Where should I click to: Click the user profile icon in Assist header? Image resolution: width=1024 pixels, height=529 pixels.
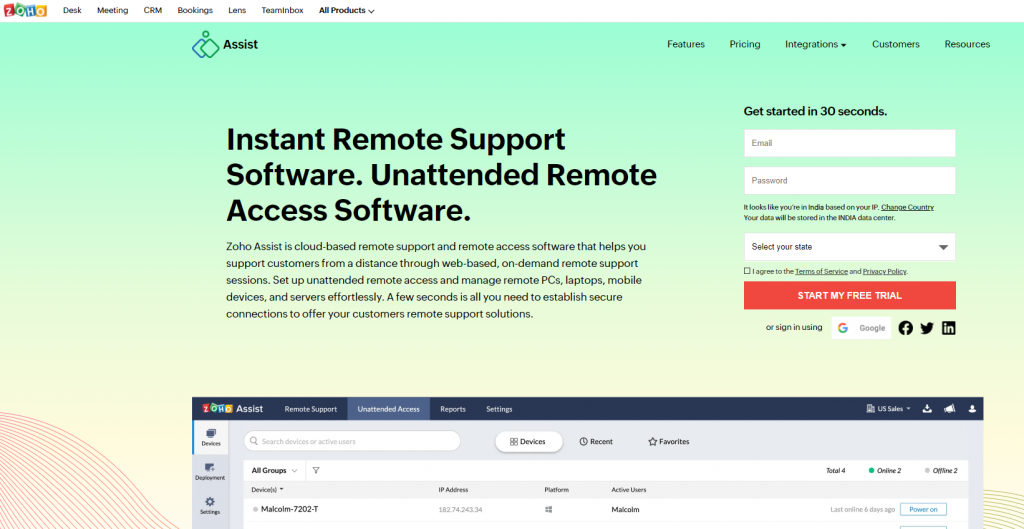(x=972, y=409)
